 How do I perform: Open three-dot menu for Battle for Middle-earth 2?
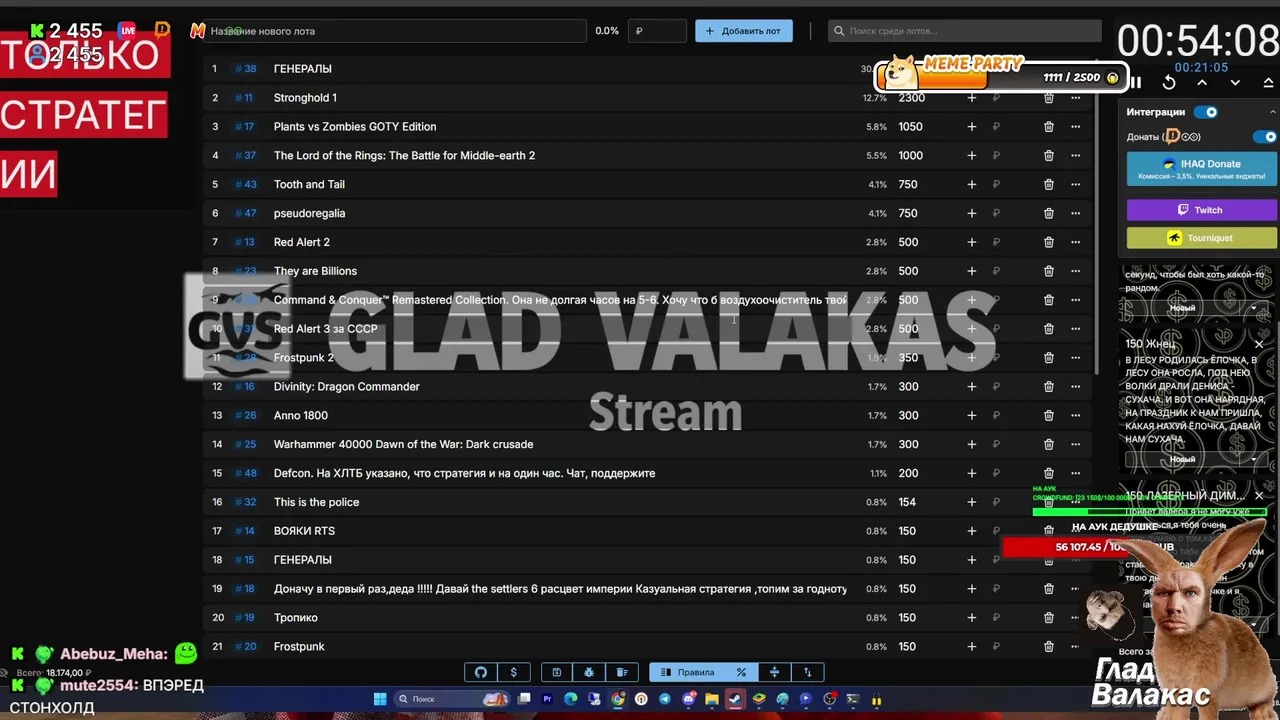point(1075,155)
